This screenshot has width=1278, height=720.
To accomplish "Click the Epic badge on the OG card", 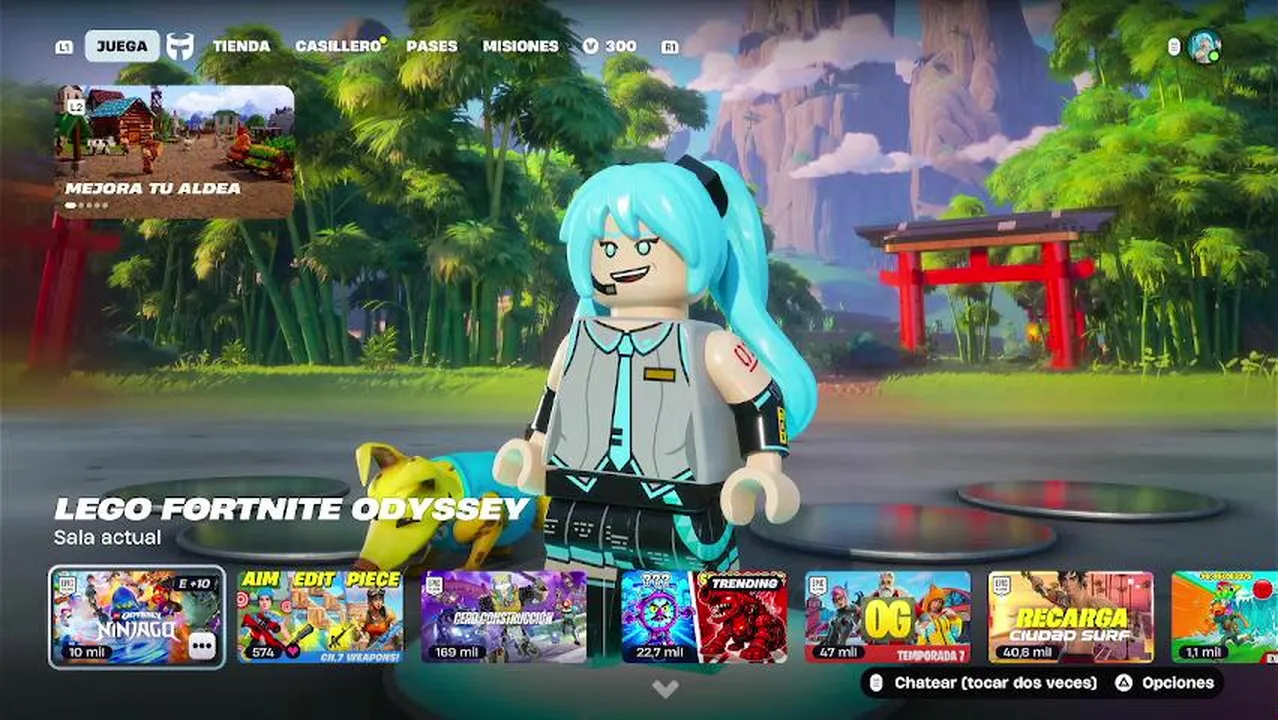I will [820, 586].
